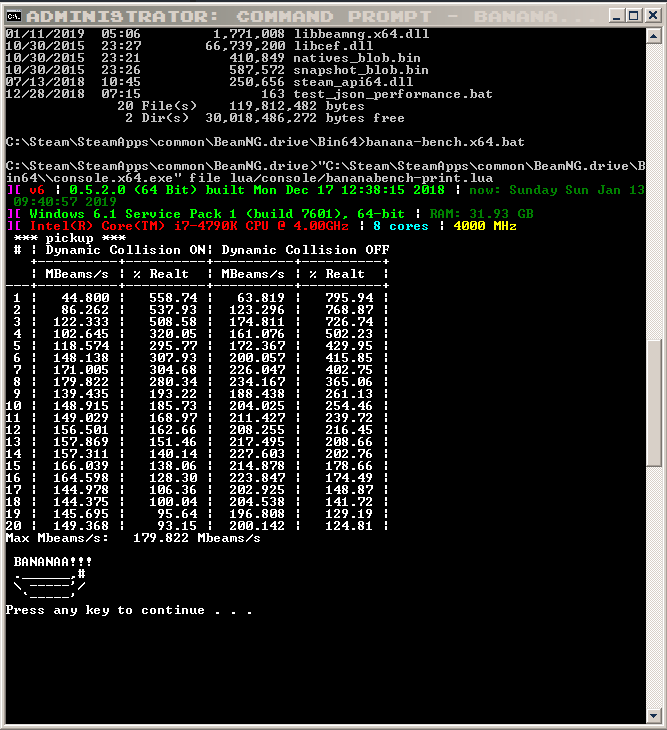This screenshot has height=730, width=667.
Task: Click the RAM: 31.93 GB text
Action: pyautogui.click(x=481, y=214)
